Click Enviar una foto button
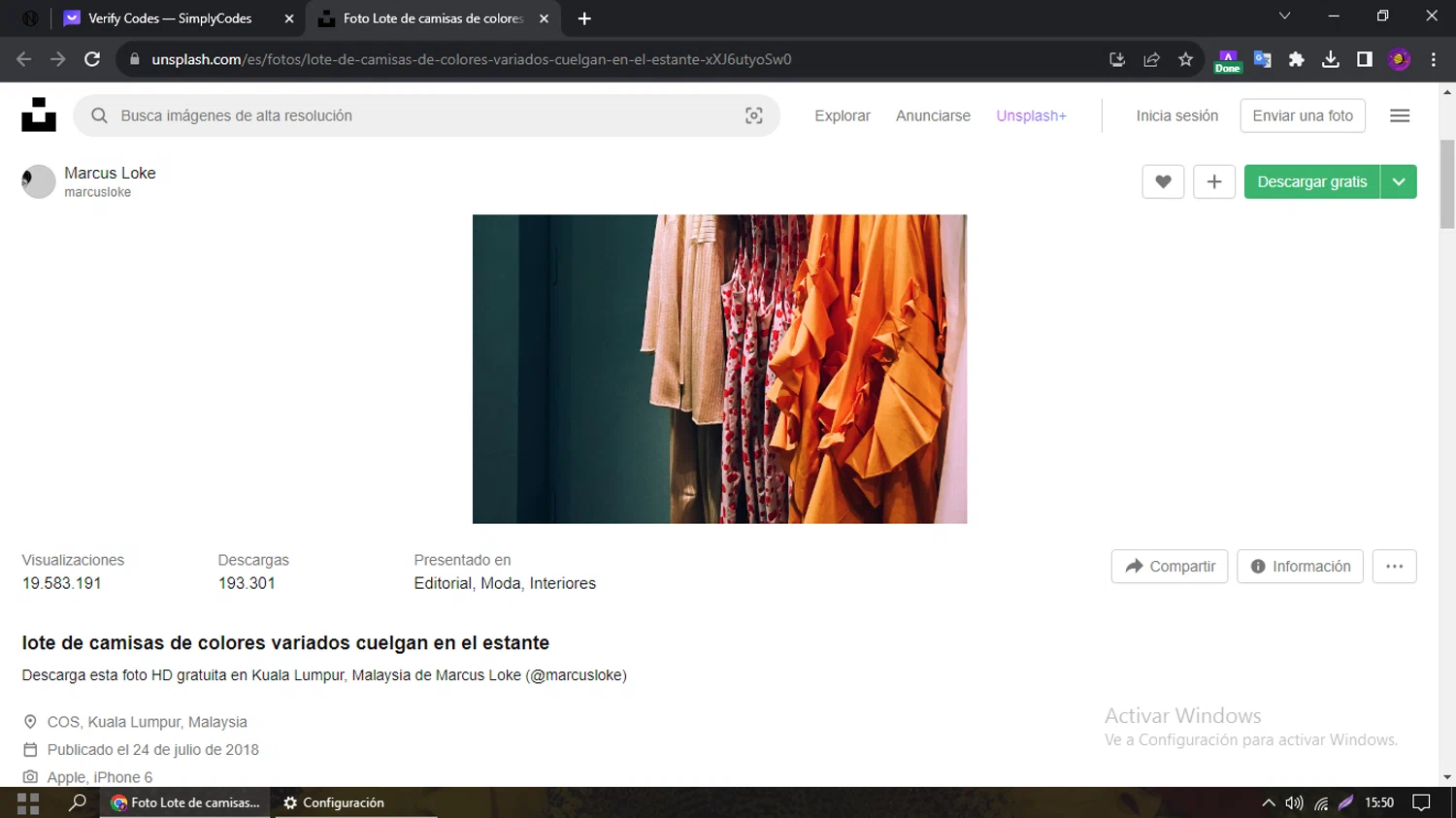Viewport: 1456px width, 818px height. coord(1303,115)
